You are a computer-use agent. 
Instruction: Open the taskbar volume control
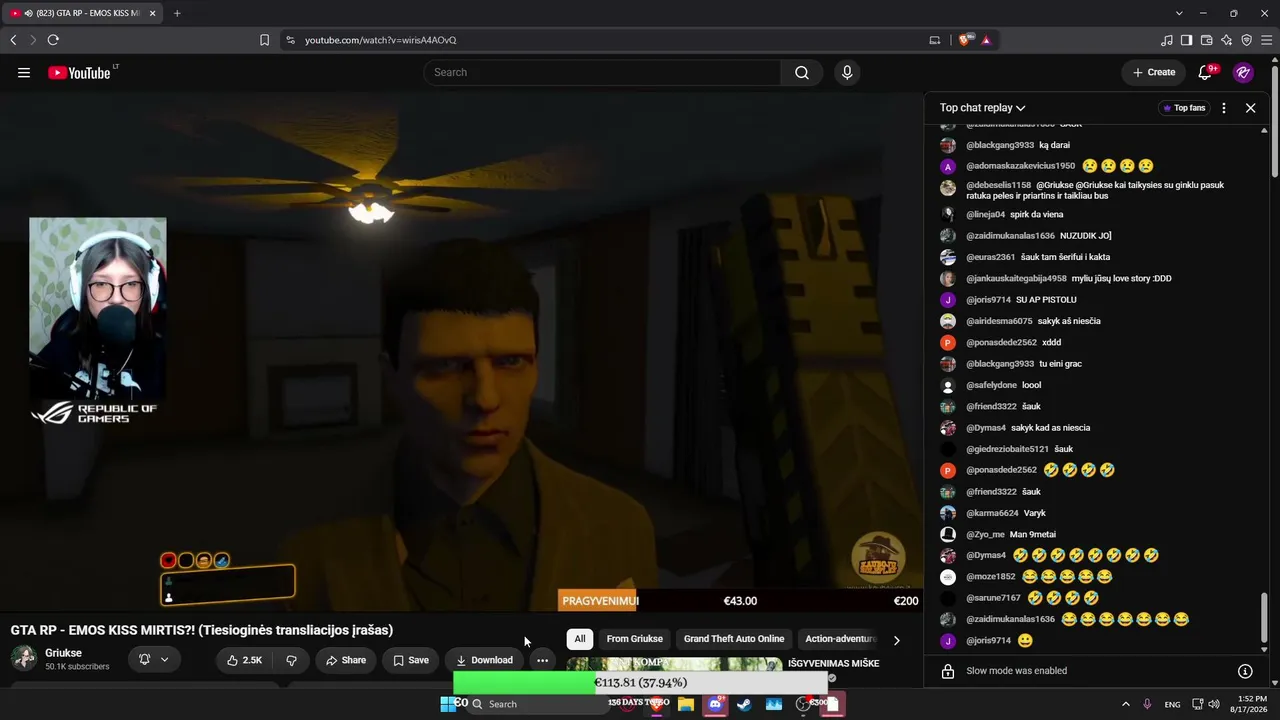(x=1214, y=704)
